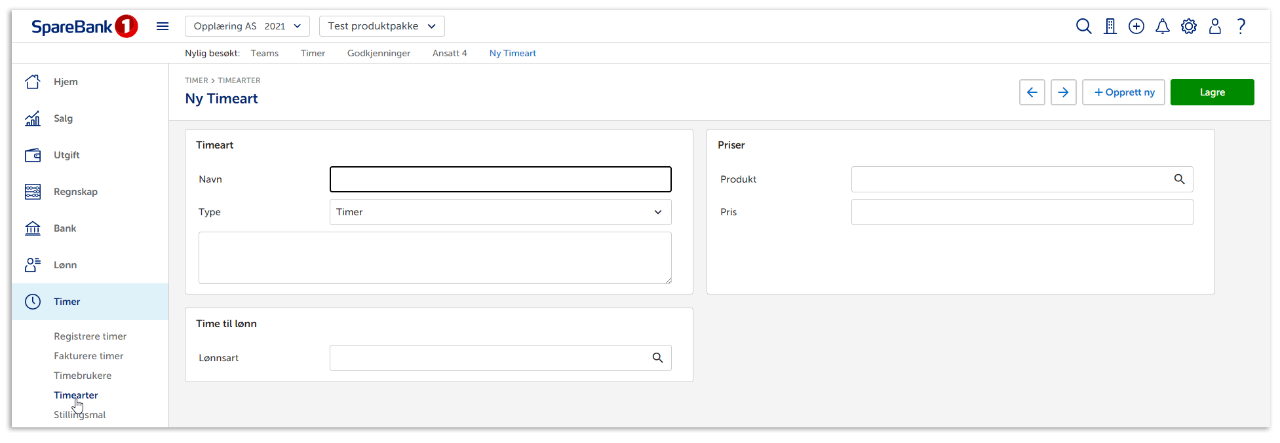Click the green Lagre button
Screen dimensions: 1280x443
[1212, 92]
